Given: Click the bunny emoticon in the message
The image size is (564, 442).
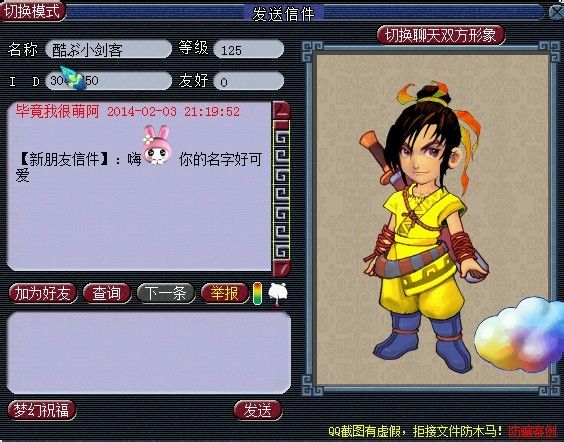Looking at the screenshot, I should pyautogui.click(x=157, y=145).
